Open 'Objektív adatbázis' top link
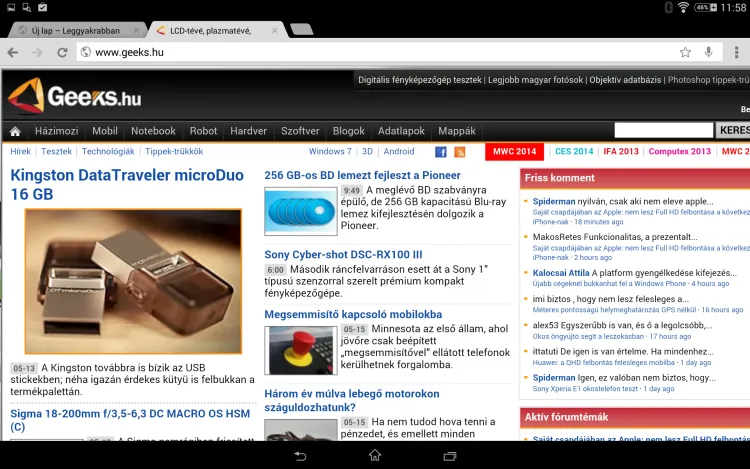Image resolution: width=750 pixels, height=469 pixels. (x=625, y=80)
